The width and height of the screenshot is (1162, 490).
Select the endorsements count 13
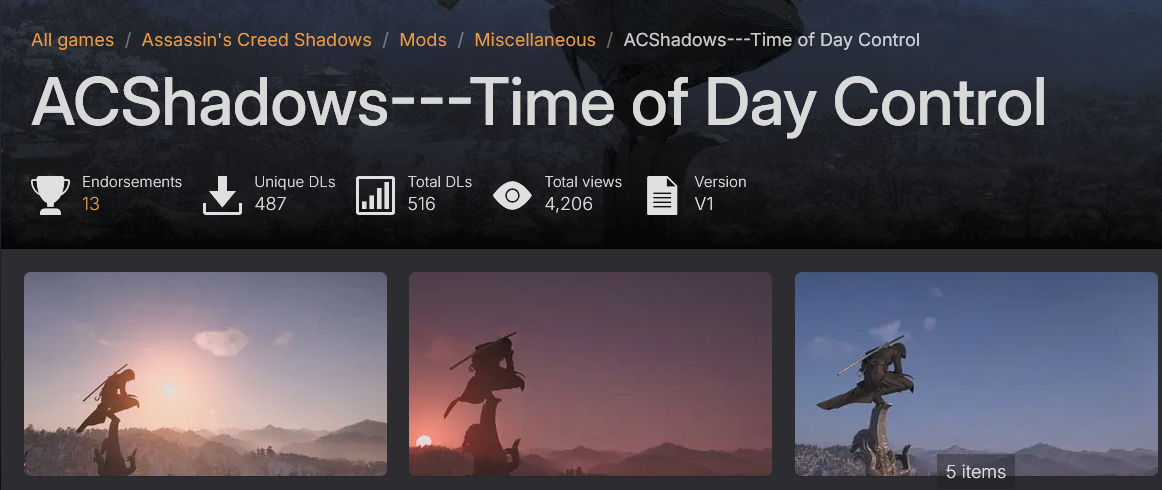coord(90,204)
